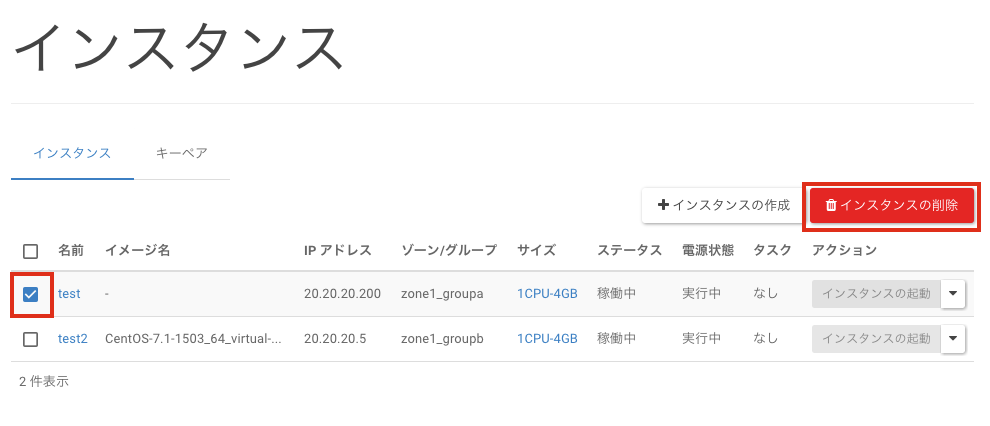Switch to the キーペア tab
990x426 pixels.
pyautogui.click(x=181, y=153)
